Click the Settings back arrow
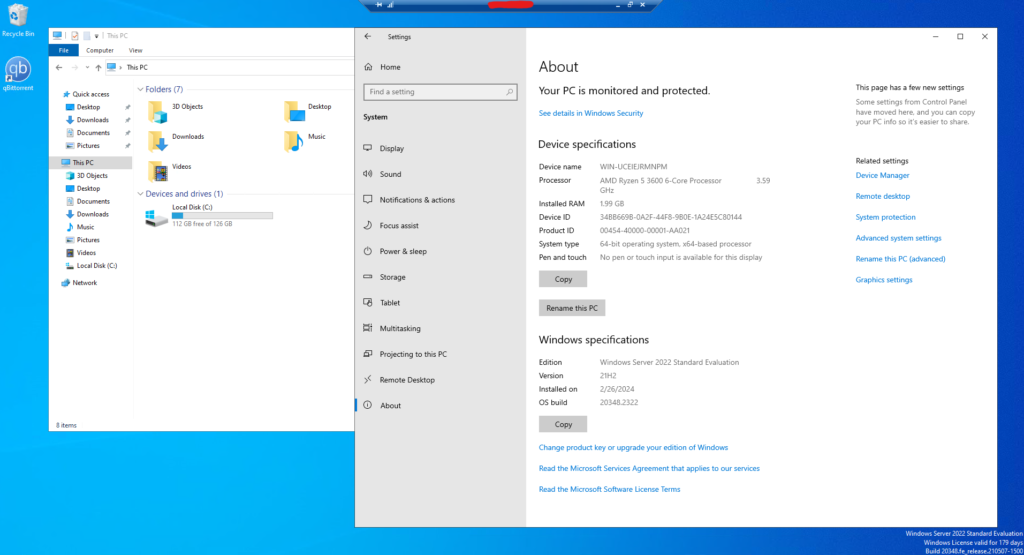Image resolution: width=1024 pixels, height=555 pixels. (x=368, y=37)
